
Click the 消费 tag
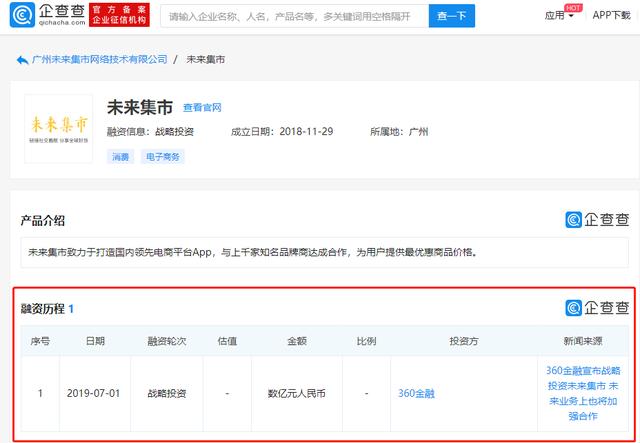click(x=120, y=157)
